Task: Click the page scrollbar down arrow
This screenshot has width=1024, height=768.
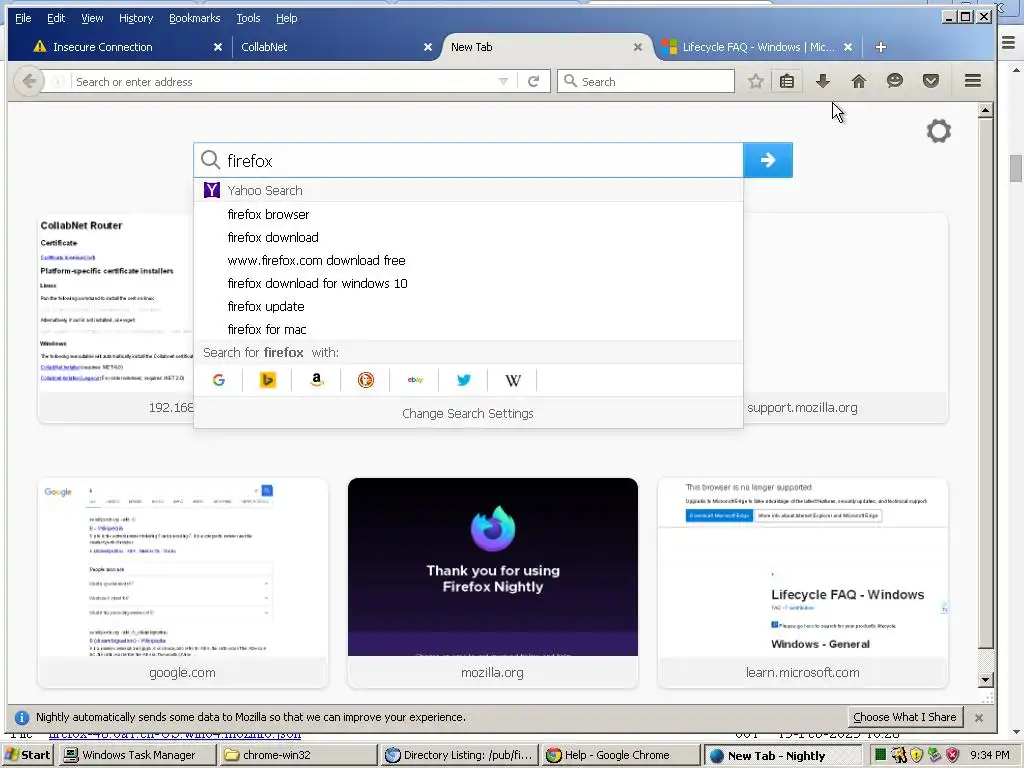Action: coord(985,680)
